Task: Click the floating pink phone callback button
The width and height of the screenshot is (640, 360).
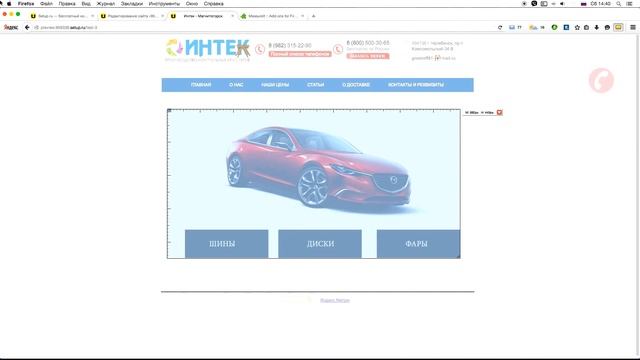Action: (x=601, y=80)
